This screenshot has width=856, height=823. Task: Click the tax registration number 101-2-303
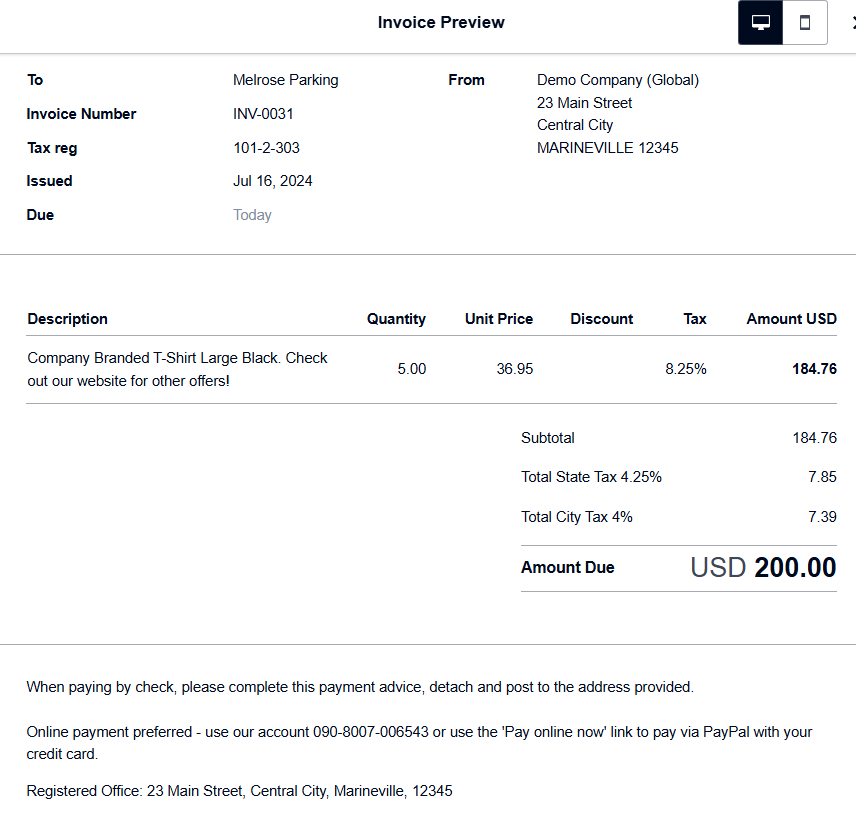click(266, 148)
